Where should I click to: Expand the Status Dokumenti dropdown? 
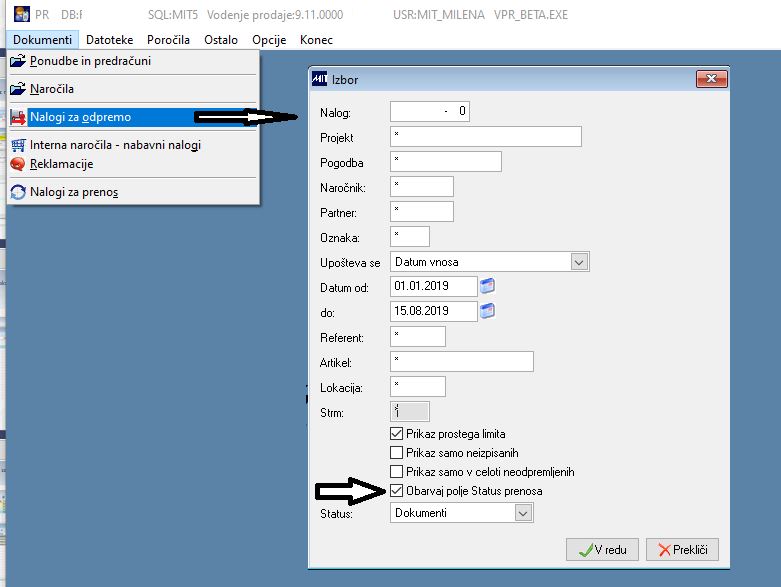click(523, 513)
